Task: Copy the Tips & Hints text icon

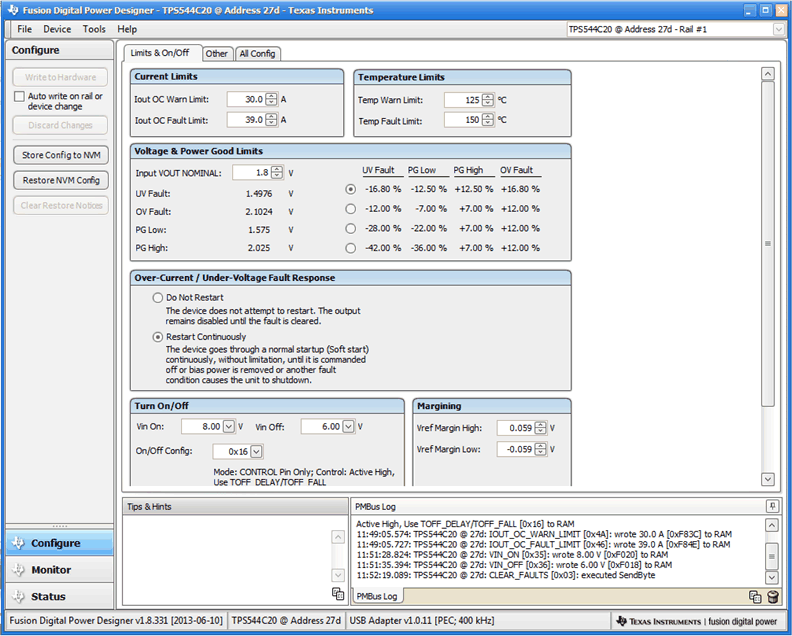Action: pos(338,594)
